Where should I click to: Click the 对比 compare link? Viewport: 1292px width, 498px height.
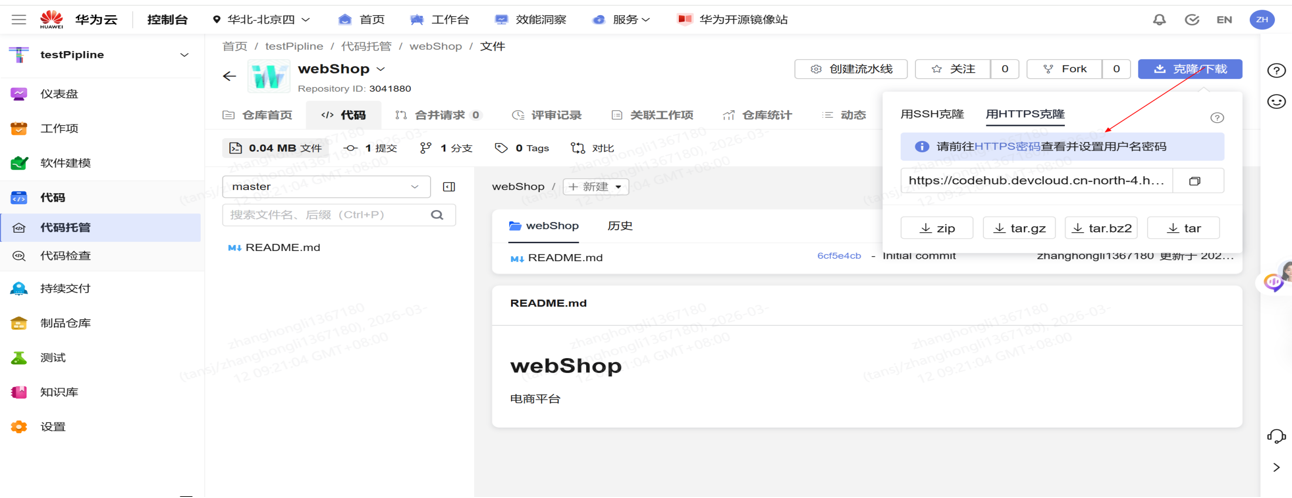(x=592, y=148)
